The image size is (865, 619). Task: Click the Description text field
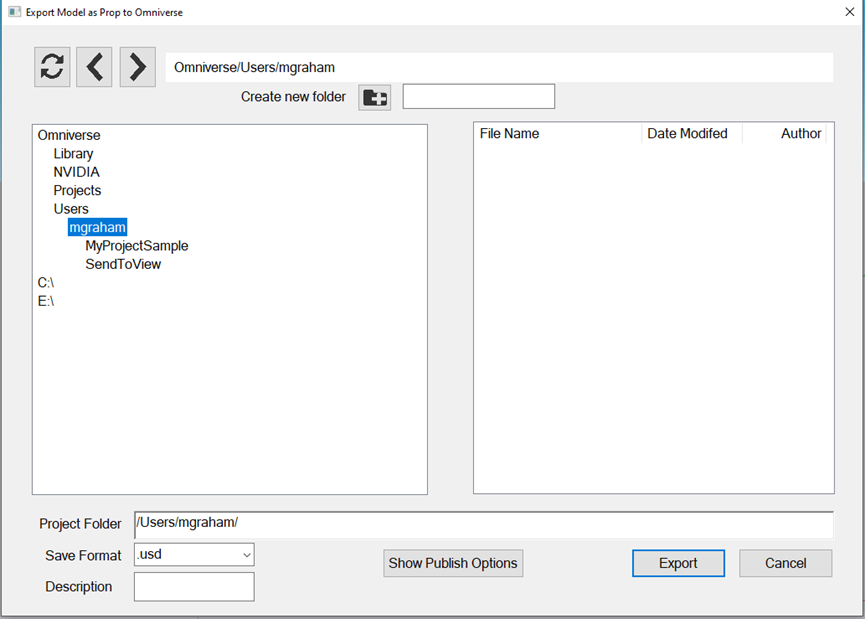click(194, 586)
